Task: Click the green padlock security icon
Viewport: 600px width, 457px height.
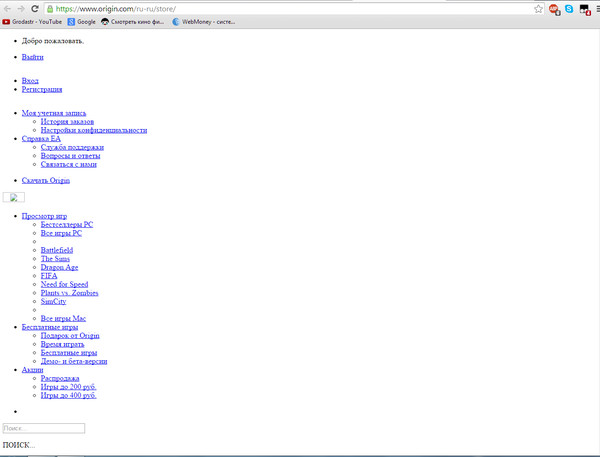Action: tap(50, 9)
